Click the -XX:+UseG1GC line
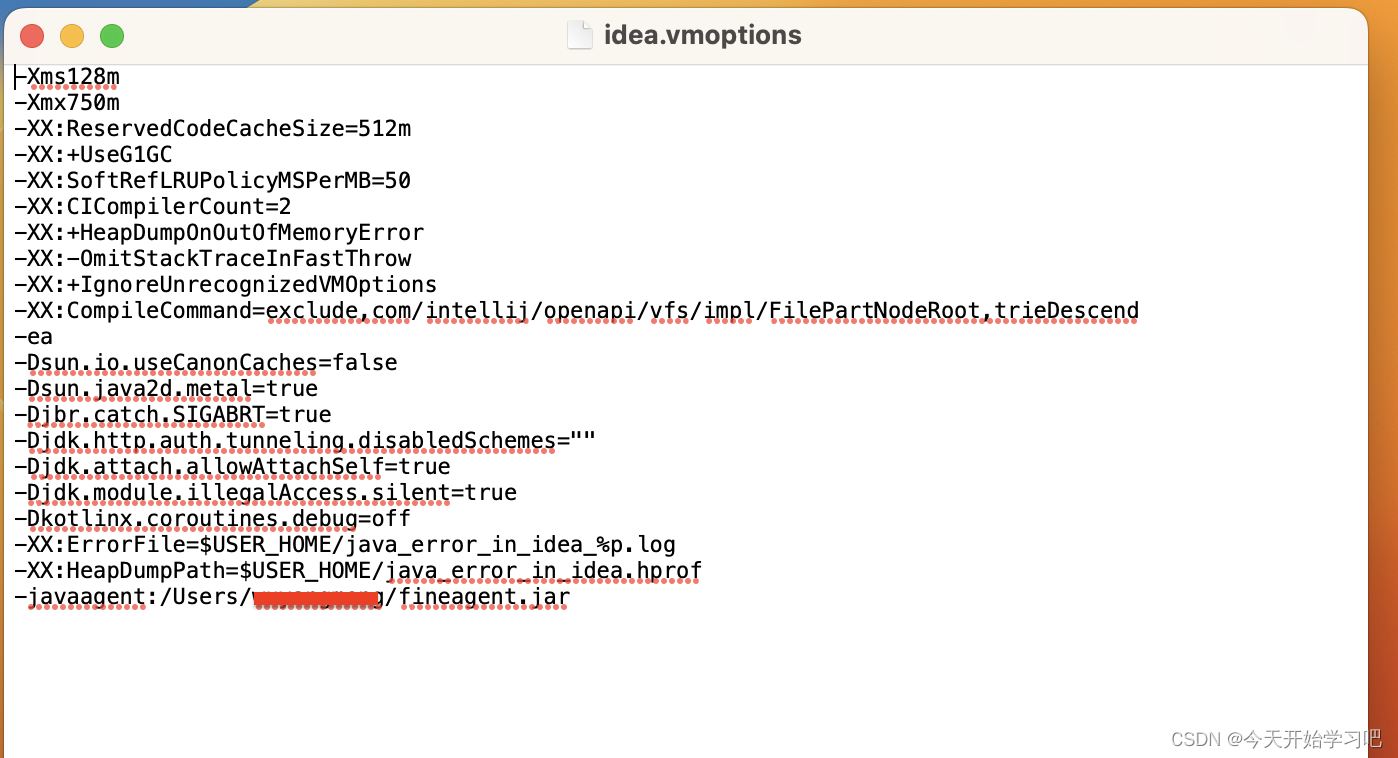 93,155
